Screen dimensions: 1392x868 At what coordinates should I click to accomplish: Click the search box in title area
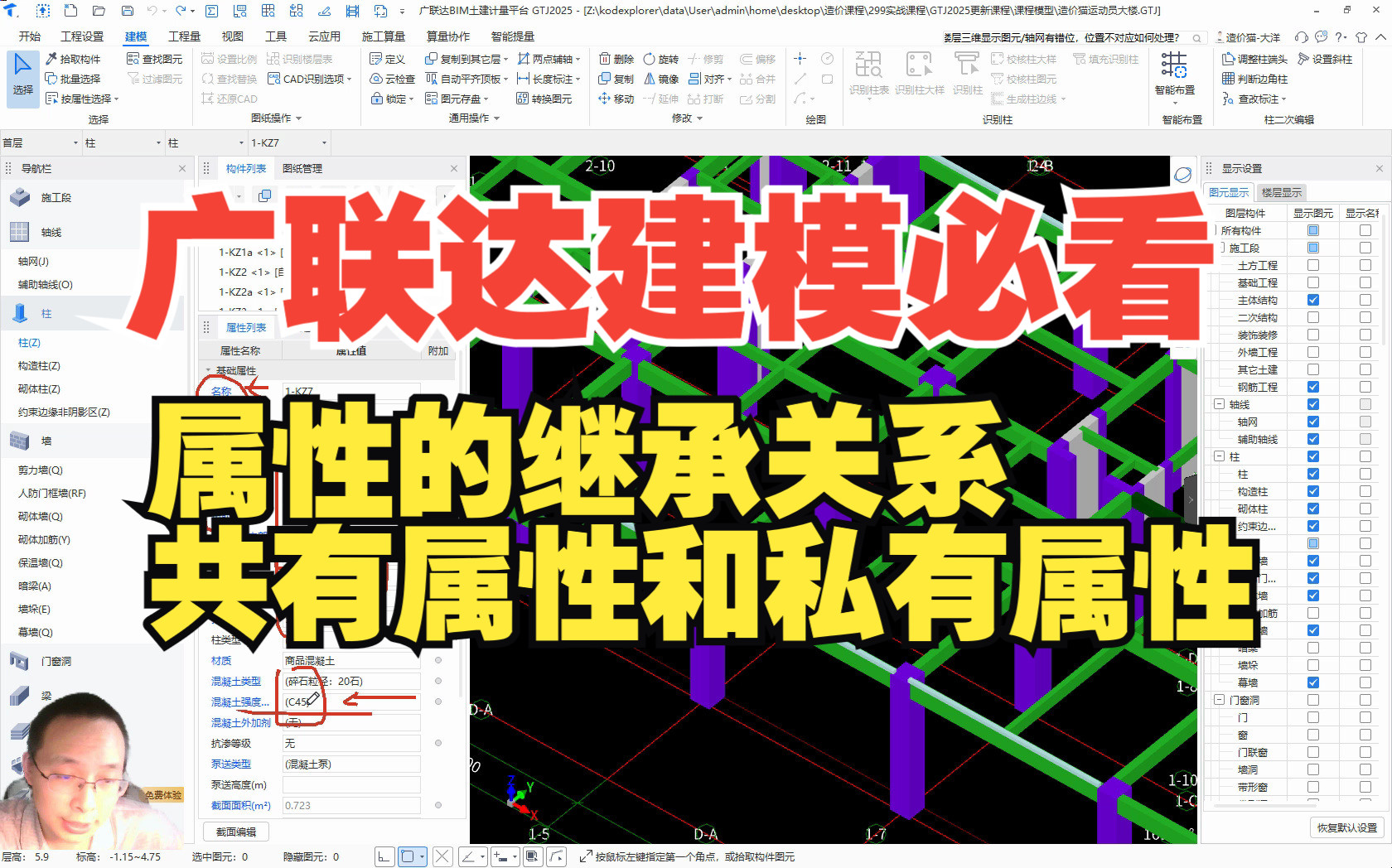tap(1072, 37)
